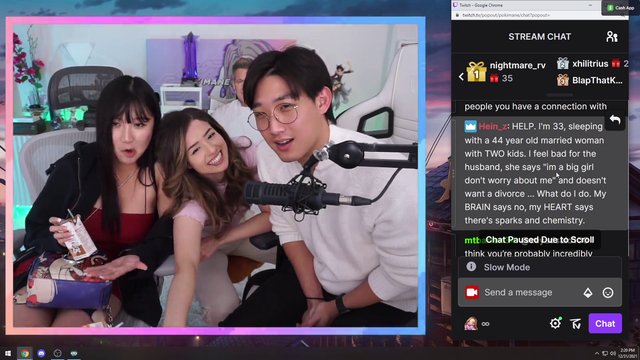Open the circular app icon beside Discord in the taskbar
Image resolution: width=640 pixels, height=360 pixels.
[x=58, y=353]
